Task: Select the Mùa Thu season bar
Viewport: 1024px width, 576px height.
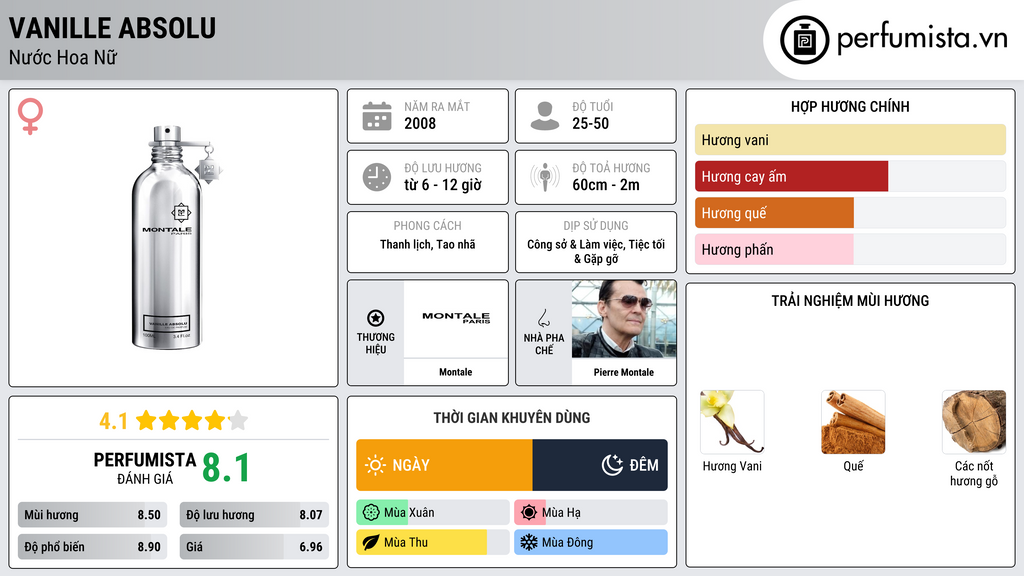Action: (x=432, y=542)
